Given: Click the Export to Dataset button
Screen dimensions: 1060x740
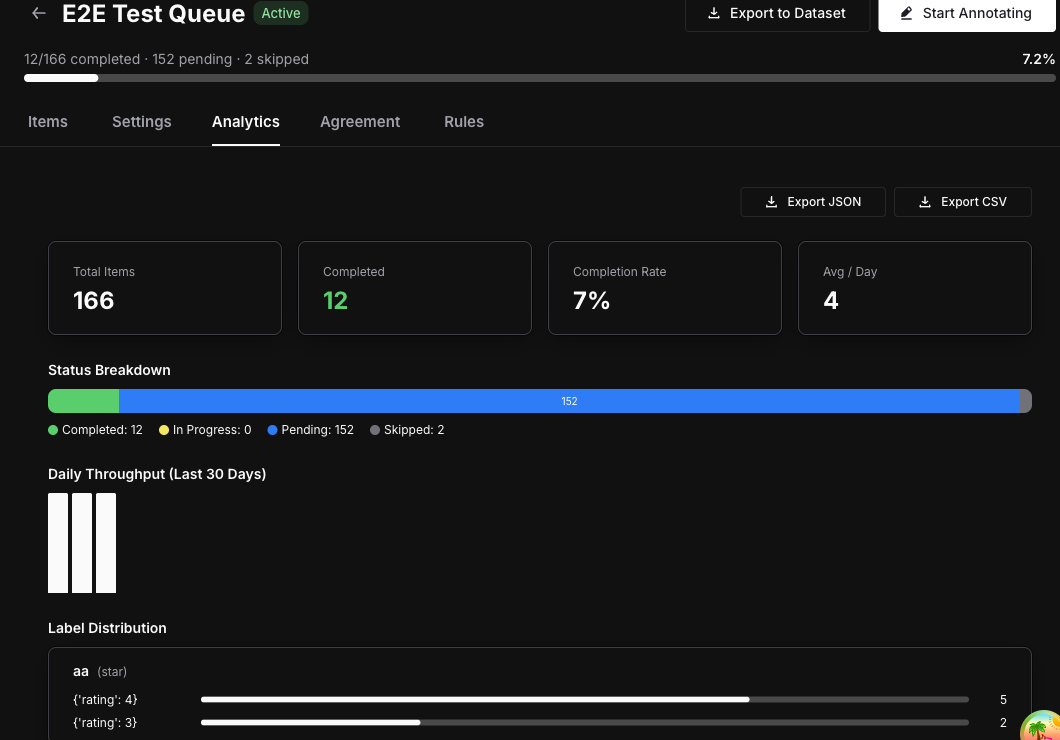Looking at the screenshot, I should [x=777, y=14].
